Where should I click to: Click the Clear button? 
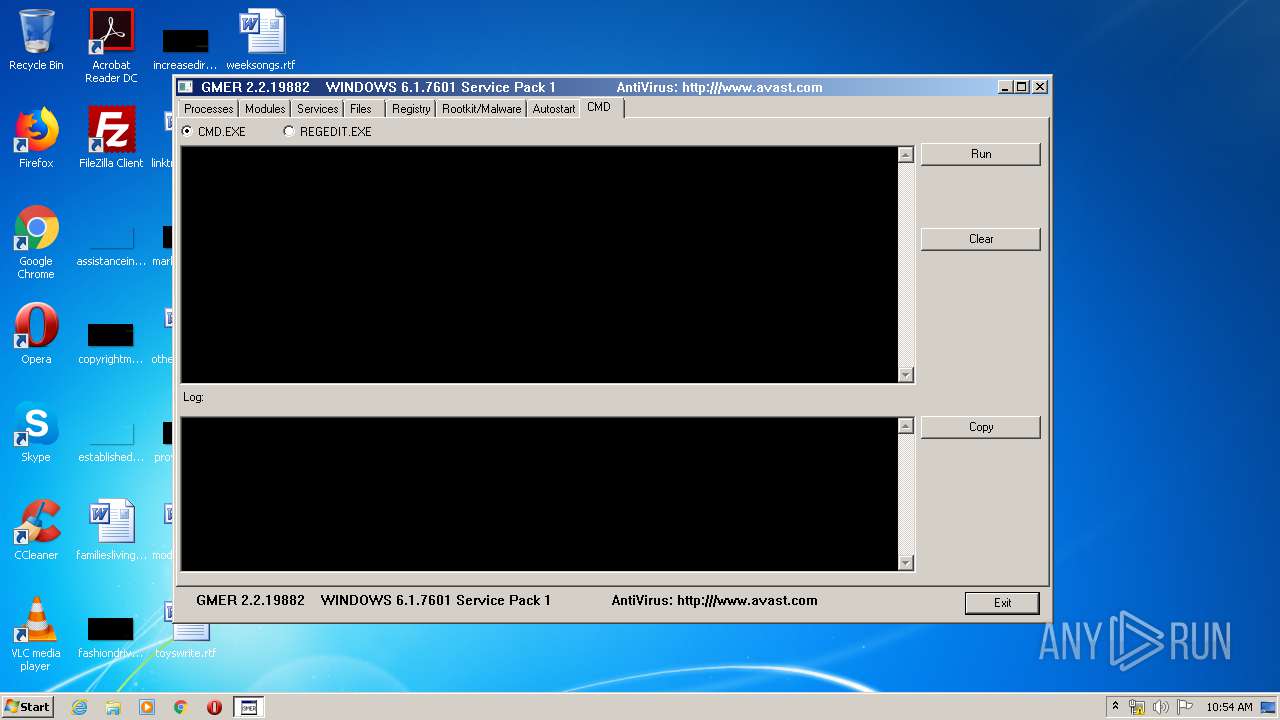(981, 239)
